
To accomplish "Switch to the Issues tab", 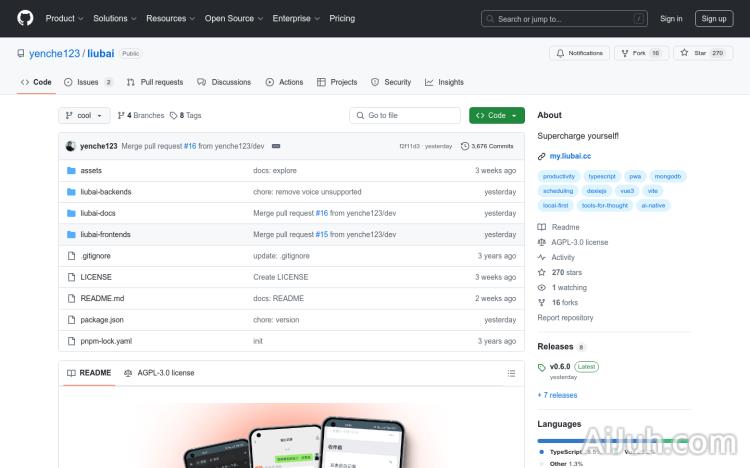I will pyautogui.click(x=88, y=82).
